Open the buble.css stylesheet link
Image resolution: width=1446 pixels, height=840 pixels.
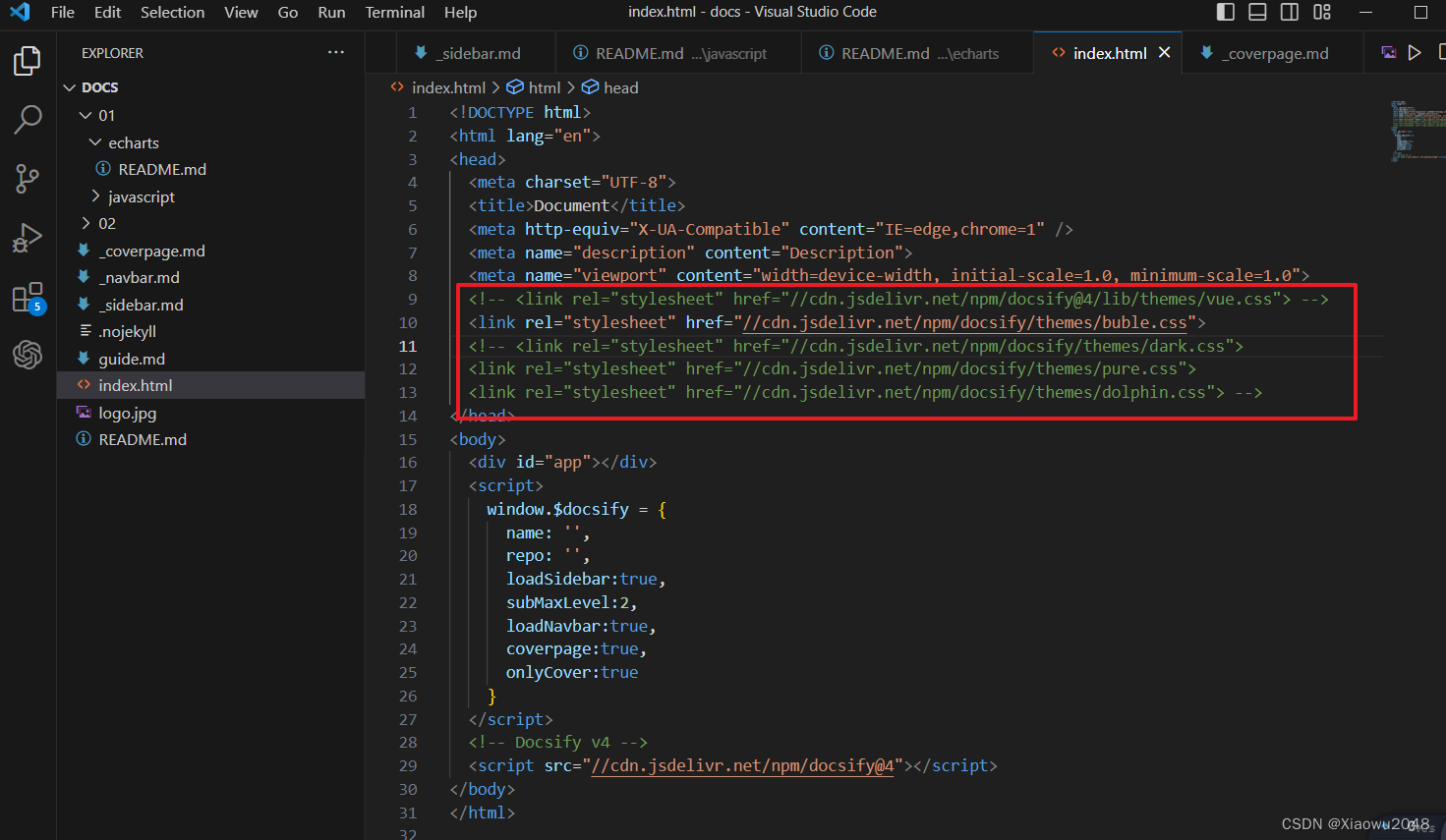[x=965, y=322]
